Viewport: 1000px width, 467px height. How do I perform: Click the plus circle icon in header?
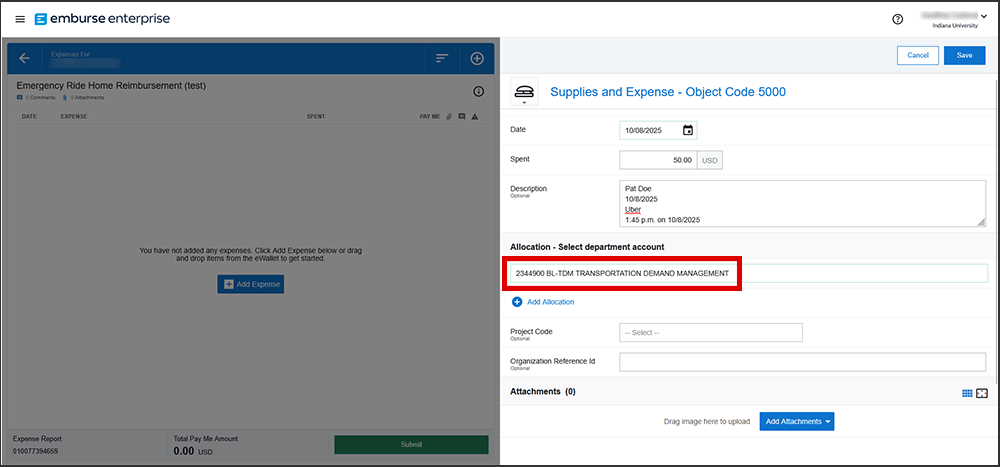[x=477, y=58]
